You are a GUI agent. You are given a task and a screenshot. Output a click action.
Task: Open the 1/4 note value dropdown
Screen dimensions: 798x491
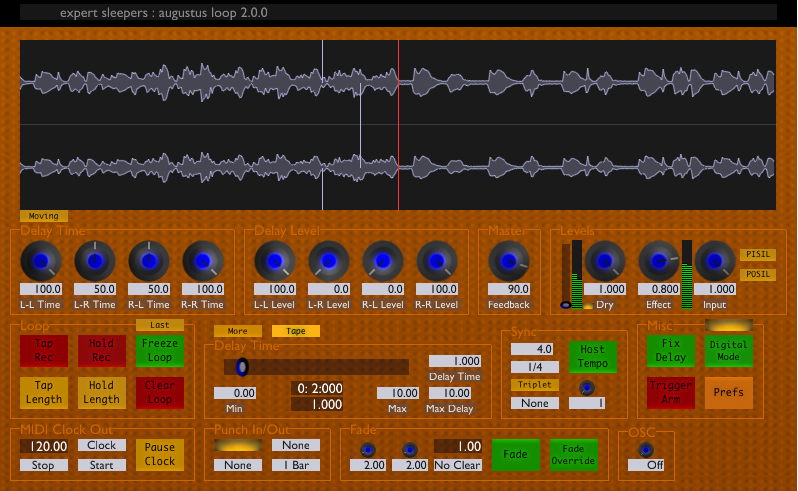click(x=535, y=367)
